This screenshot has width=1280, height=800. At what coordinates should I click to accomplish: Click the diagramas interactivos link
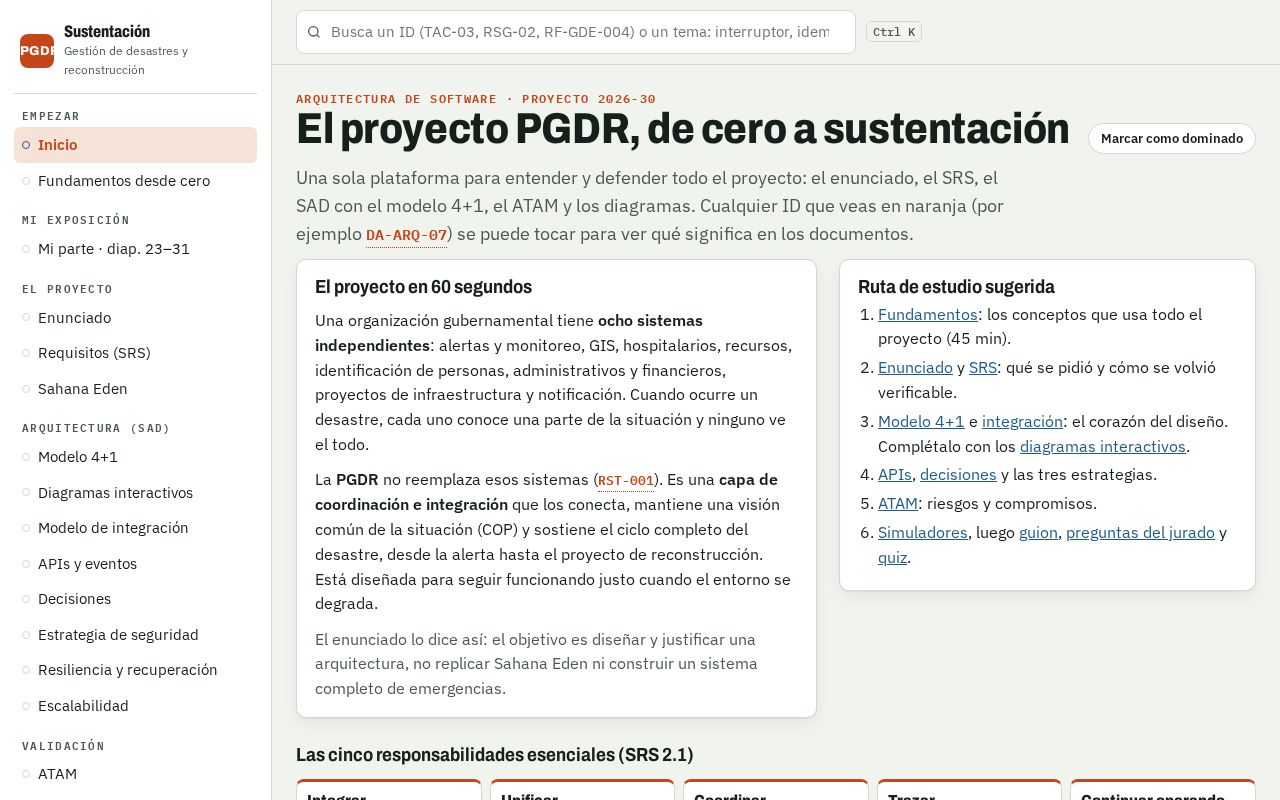coord(1103,447)
